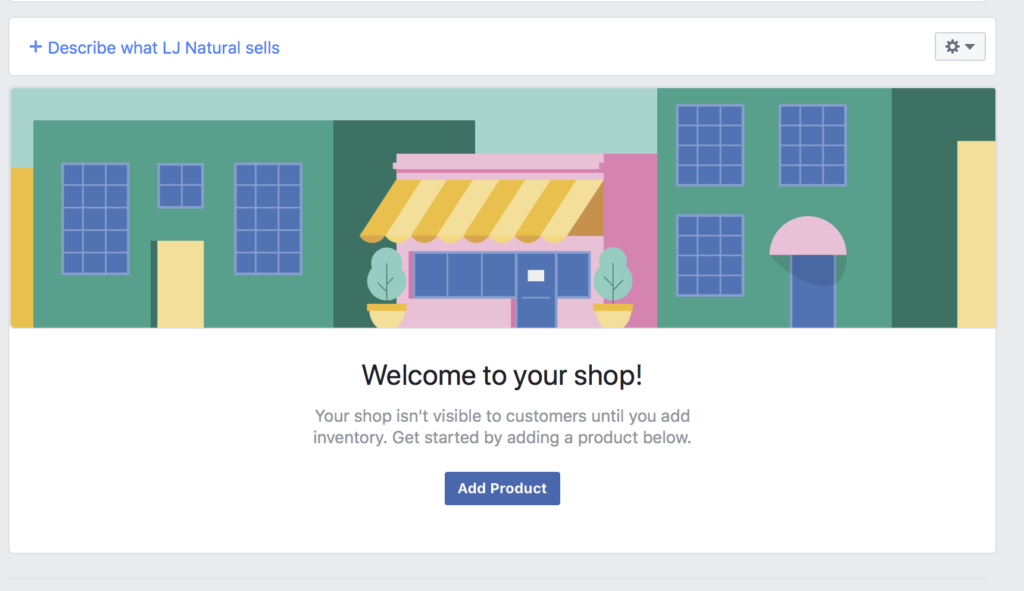Click the gear icon inside the settings button

(952, 46)
